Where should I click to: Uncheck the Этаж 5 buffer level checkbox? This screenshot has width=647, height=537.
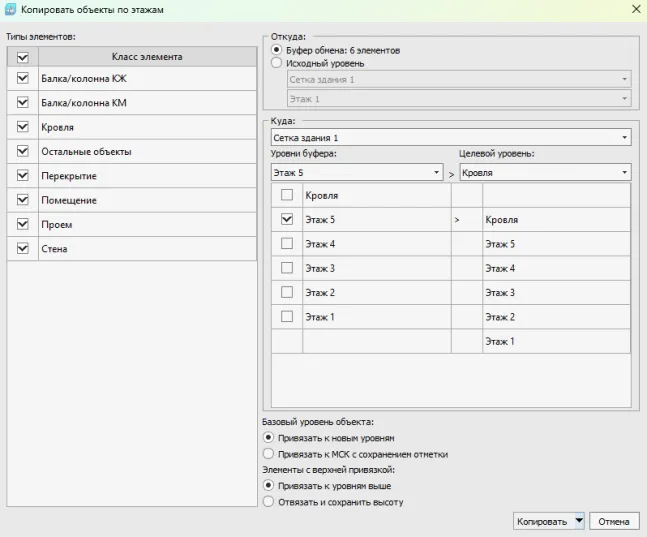point(287,219)
